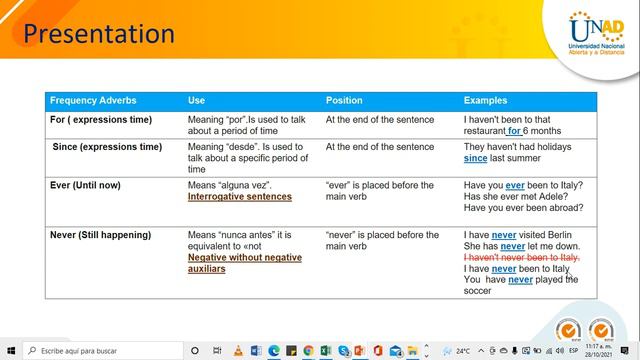
Task: Click the "Use" column header
Action: click(196, 100)
